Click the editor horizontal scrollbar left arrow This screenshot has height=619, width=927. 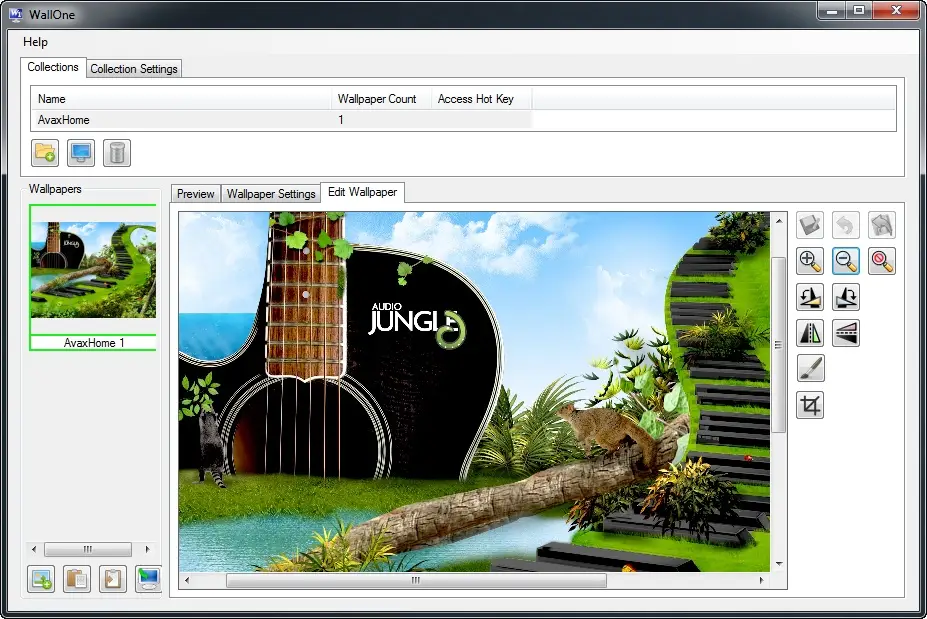coord(187,581)
